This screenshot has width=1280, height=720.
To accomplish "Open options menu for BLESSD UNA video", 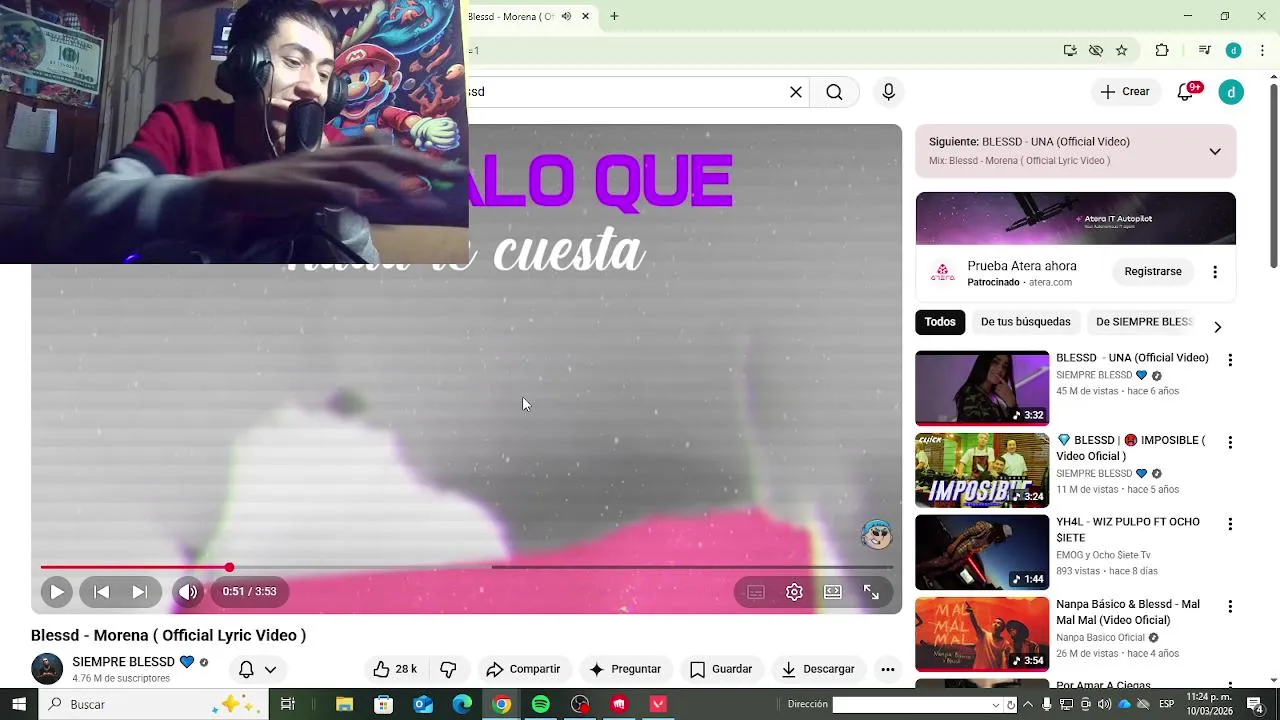I will click(1230, 360).
